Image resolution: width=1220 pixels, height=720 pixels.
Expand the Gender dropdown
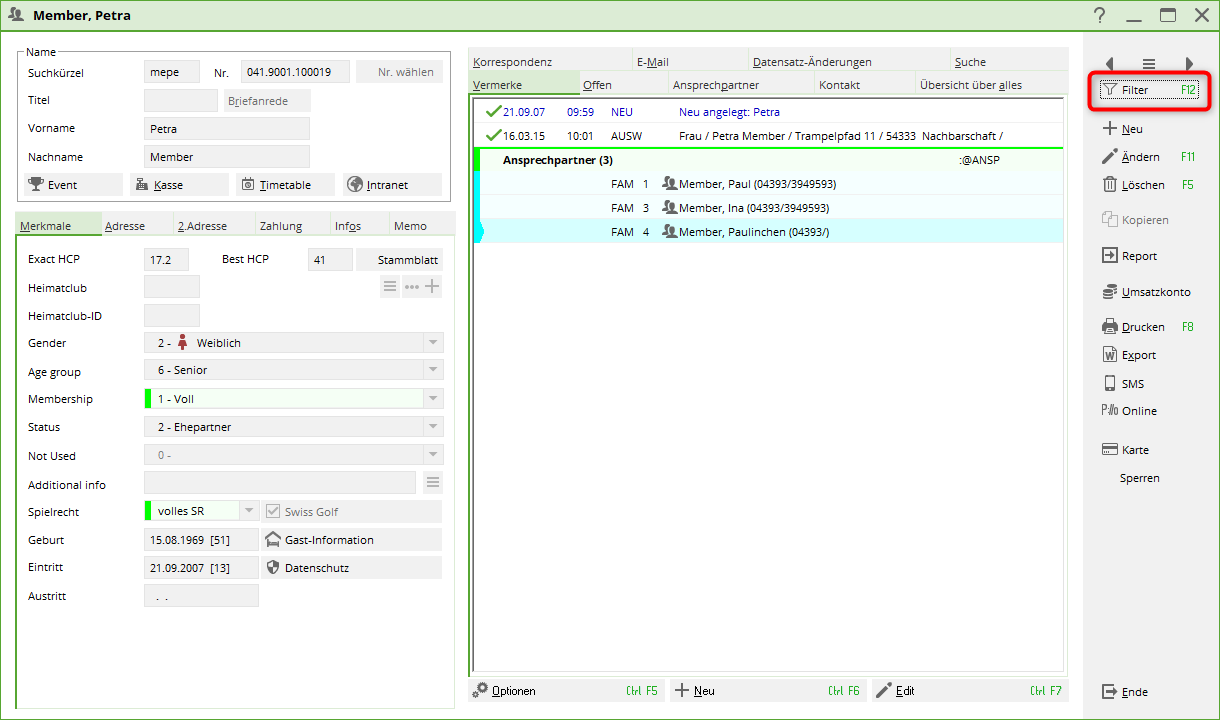pyautogui.click(x=432, y=343)
